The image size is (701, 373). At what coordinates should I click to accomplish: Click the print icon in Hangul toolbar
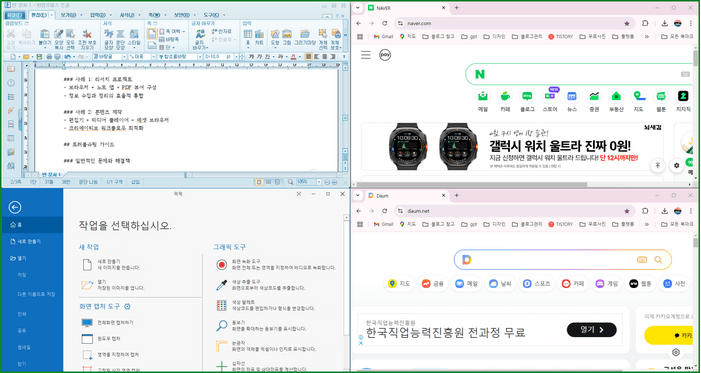tap(50, 57)
